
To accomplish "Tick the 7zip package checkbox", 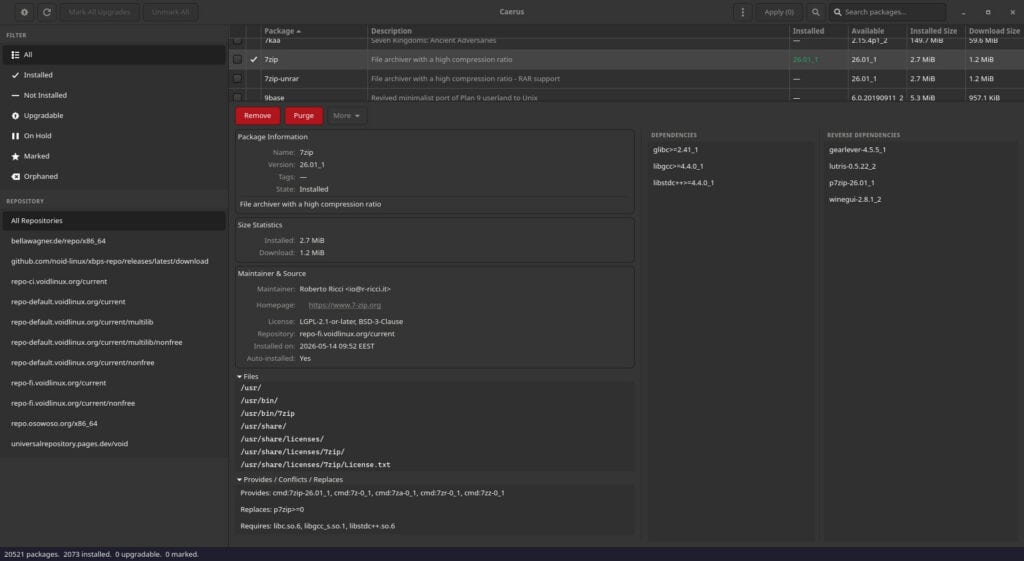I will pos(237,59).
